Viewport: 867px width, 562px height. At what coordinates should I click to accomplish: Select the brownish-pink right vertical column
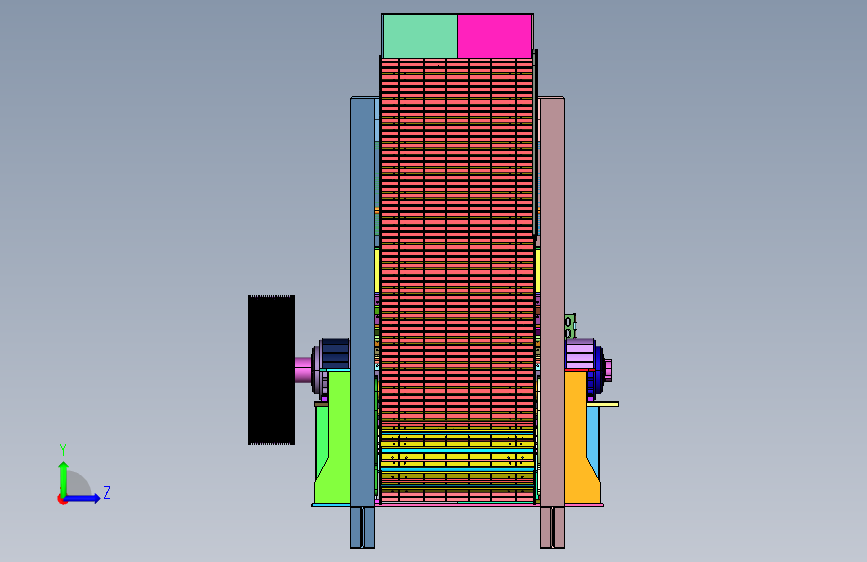pyautogui.click(x=552, y=301)
